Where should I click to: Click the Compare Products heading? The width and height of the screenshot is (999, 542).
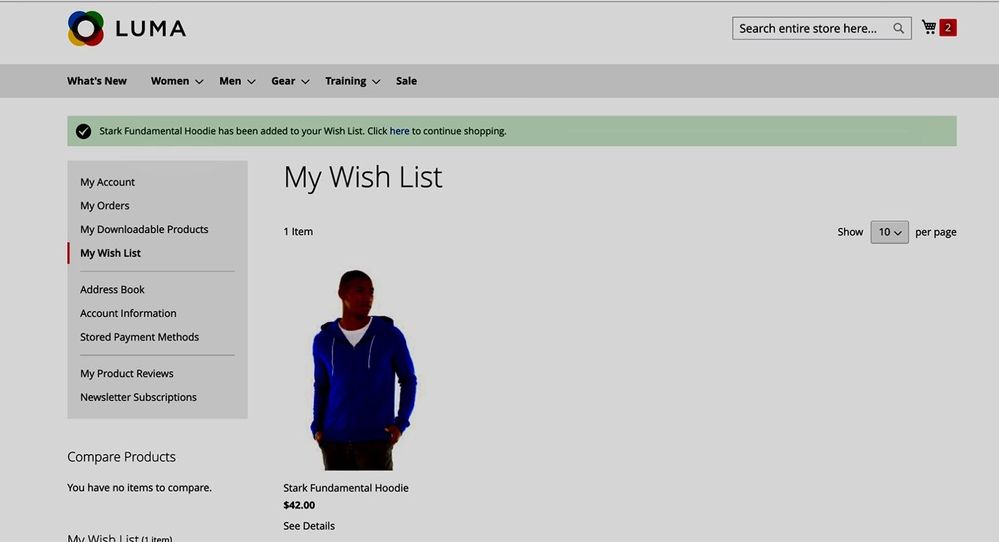(x=121, y=457)
